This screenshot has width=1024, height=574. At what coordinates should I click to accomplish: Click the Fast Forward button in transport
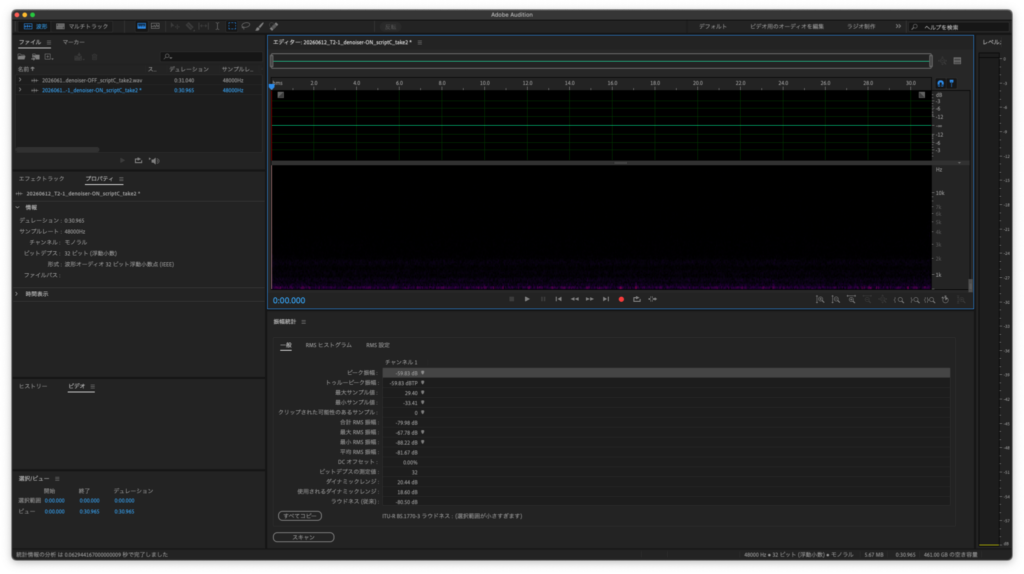(x=590, y=299)
